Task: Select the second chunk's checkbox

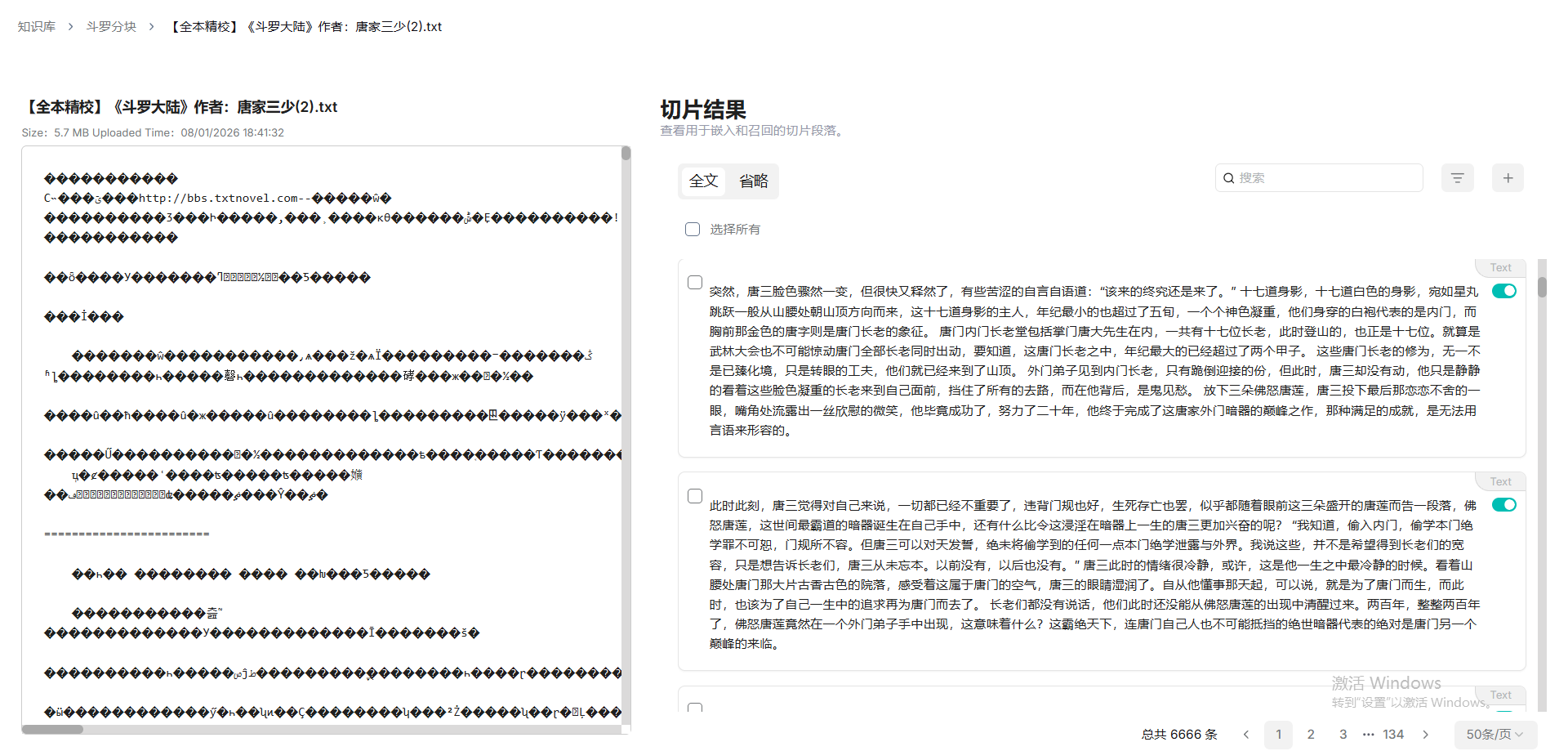Action: pyautogui.click(x=695, y=496)
